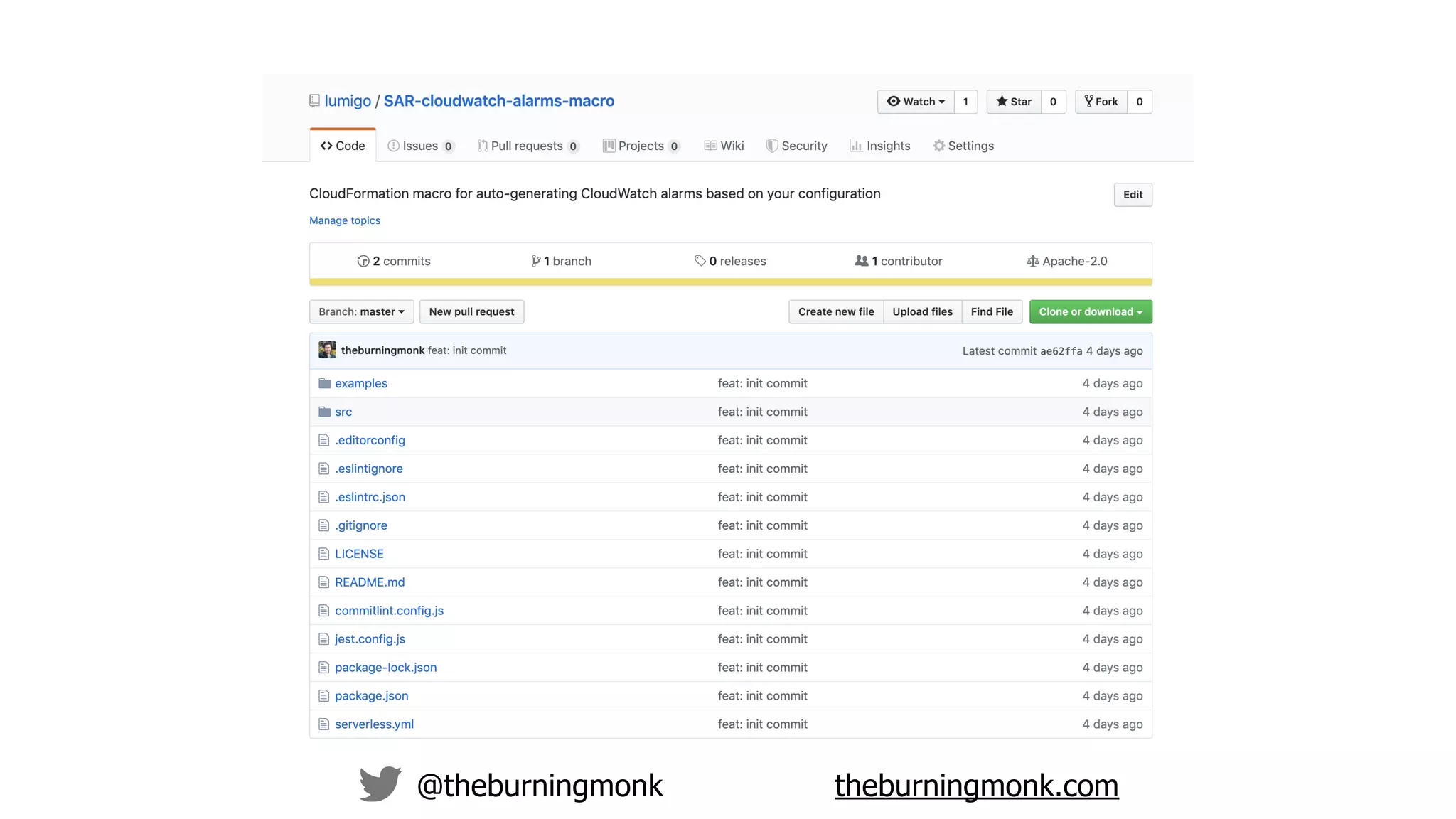The width and height of the screenshot is (1456, 819).
Task: Expand the Branch: master dropdown
Action: click(x=361, y=312)
